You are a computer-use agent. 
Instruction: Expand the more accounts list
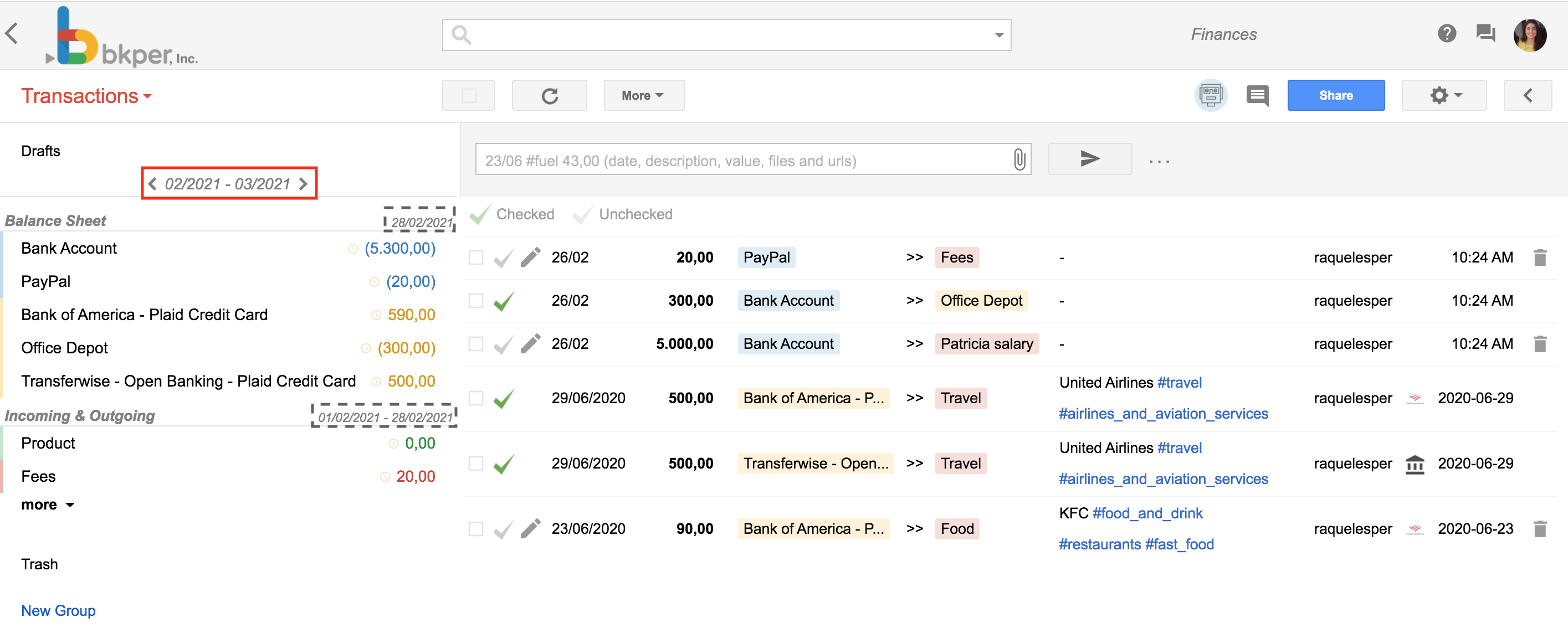(x=48, y=504)
